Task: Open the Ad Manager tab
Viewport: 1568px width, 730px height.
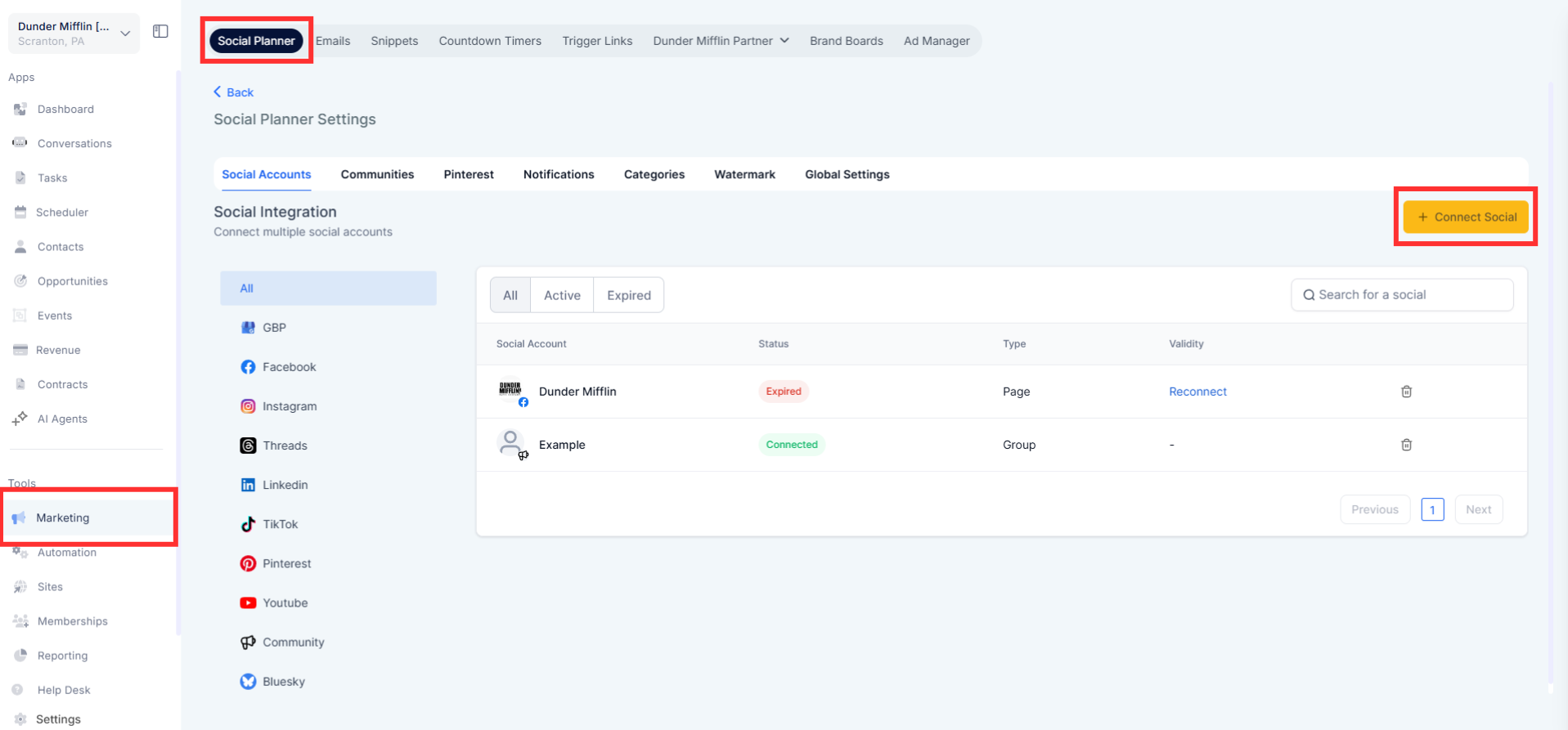Action: pos(937,41)
